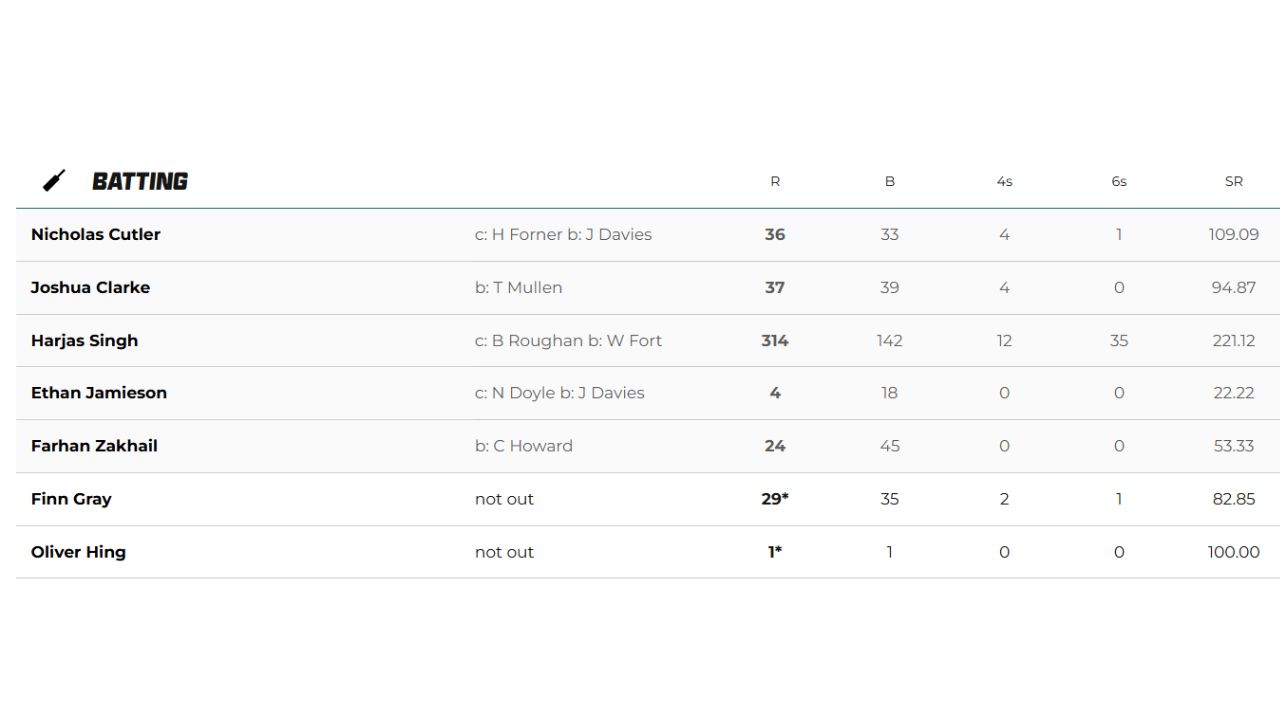
Task: Click the R runs column header
Action: [775, 182]
